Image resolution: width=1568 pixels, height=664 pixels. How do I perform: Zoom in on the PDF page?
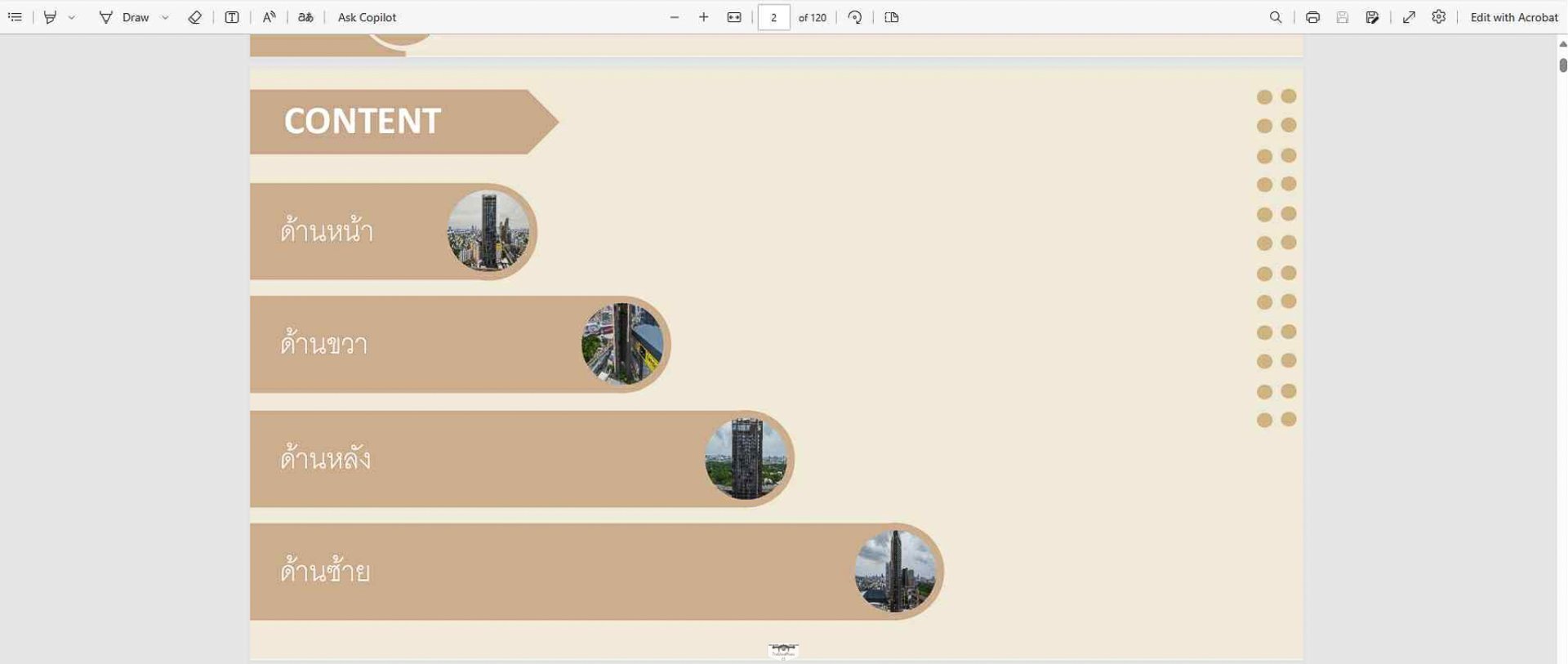(703, 17)
